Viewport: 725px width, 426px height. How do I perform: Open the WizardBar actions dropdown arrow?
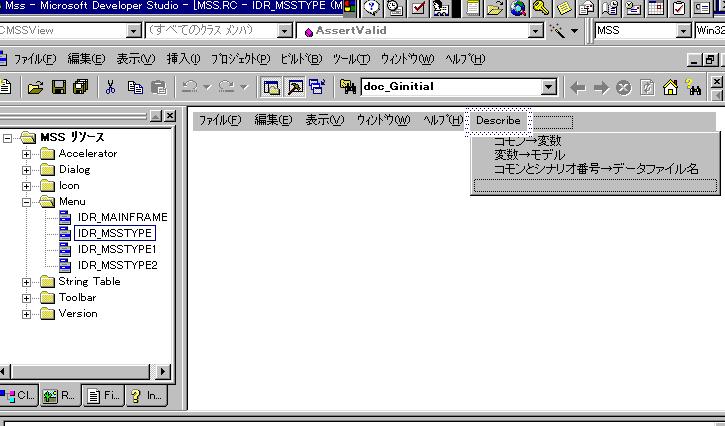click(575, 31)
